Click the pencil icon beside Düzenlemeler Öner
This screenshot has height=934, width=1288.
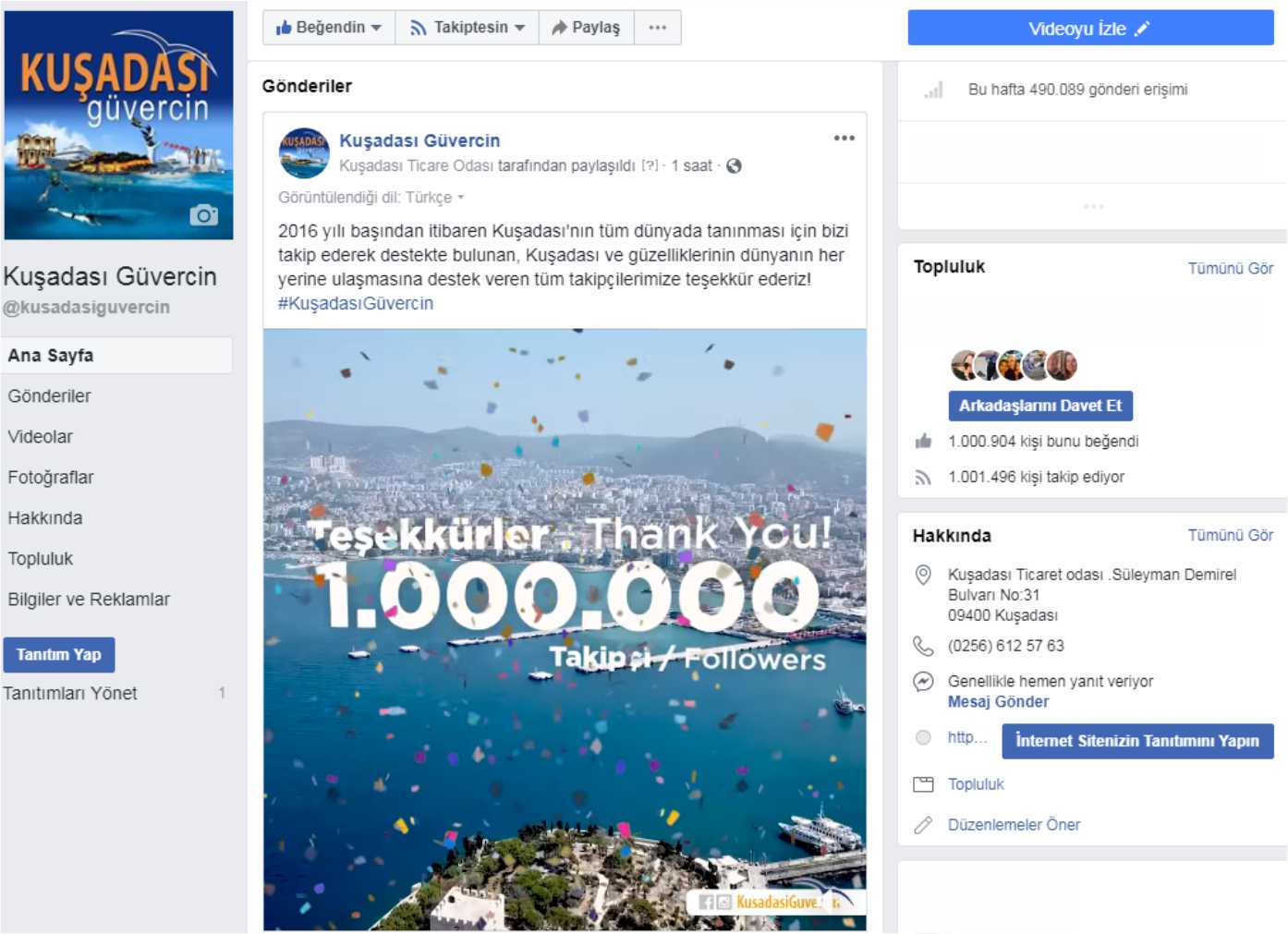pos(922,825)
